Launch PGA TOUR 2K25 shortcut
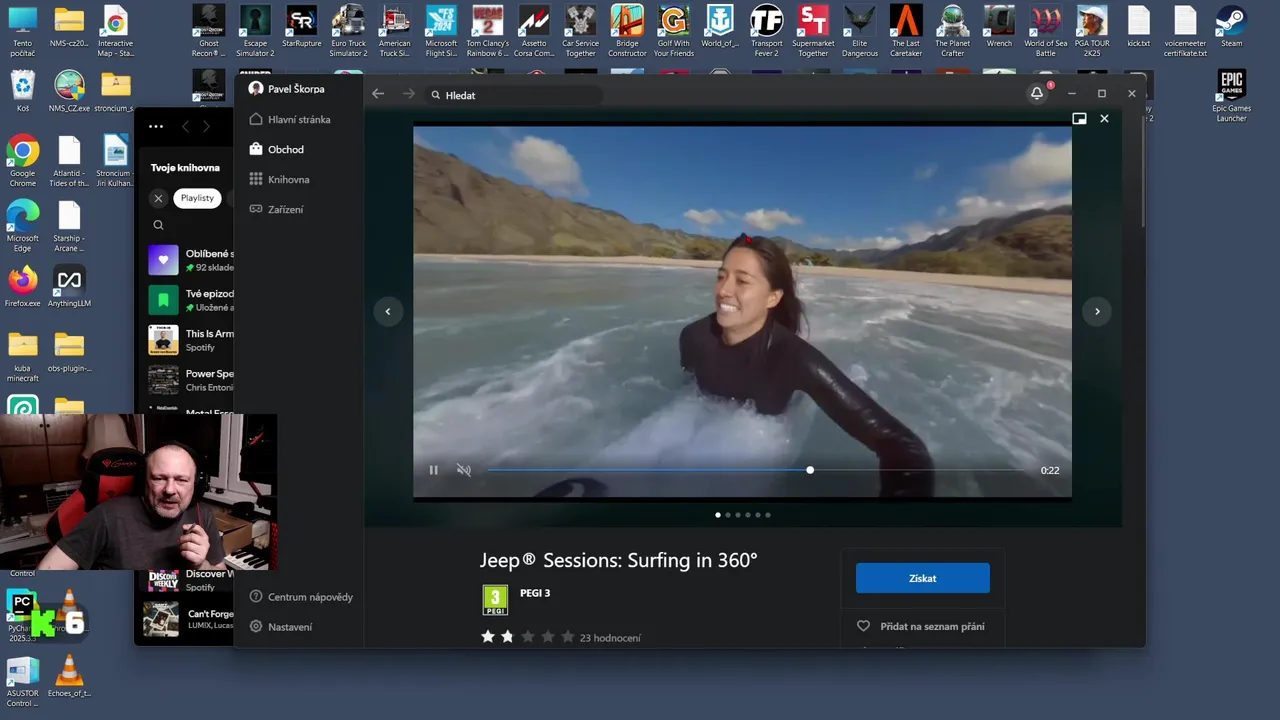Image resolution: width=1280 pixels, height=720 pixels. 1092,31
